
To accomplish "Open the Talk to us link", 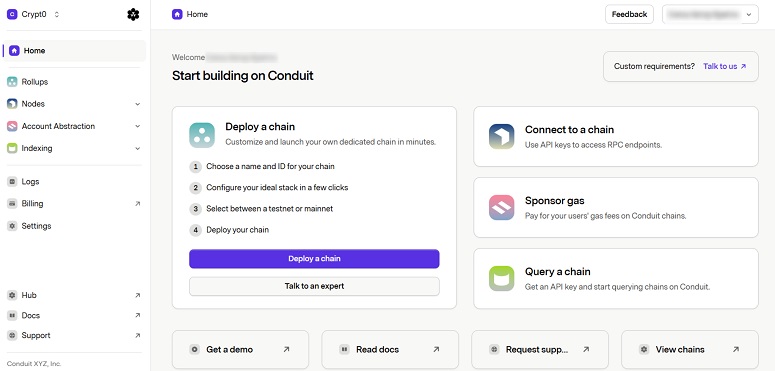I will pyautogui.click(x=725, y=66).
